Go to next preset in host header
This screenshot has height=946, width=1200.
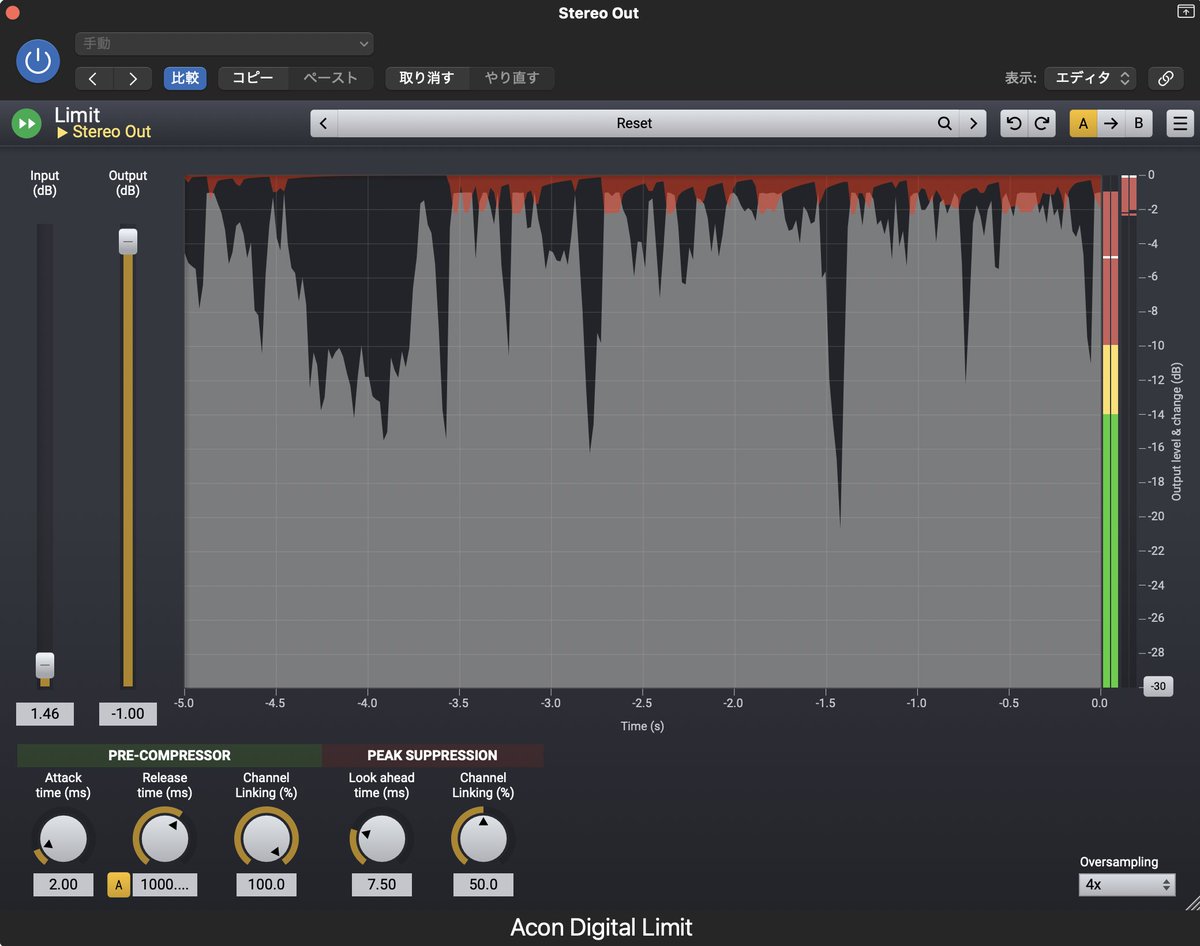click(x=133, y=78)
